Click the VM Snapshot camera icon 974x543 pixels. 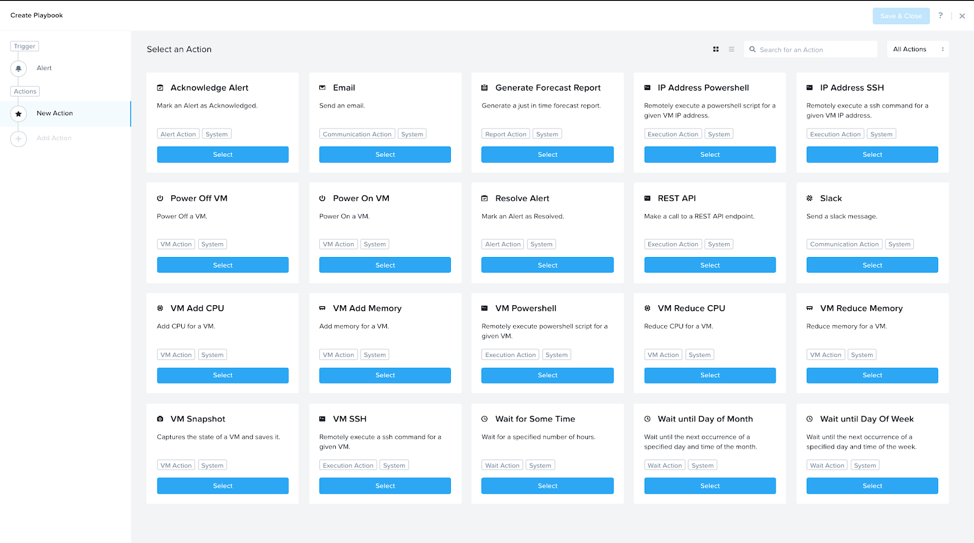tap(160, 419)
